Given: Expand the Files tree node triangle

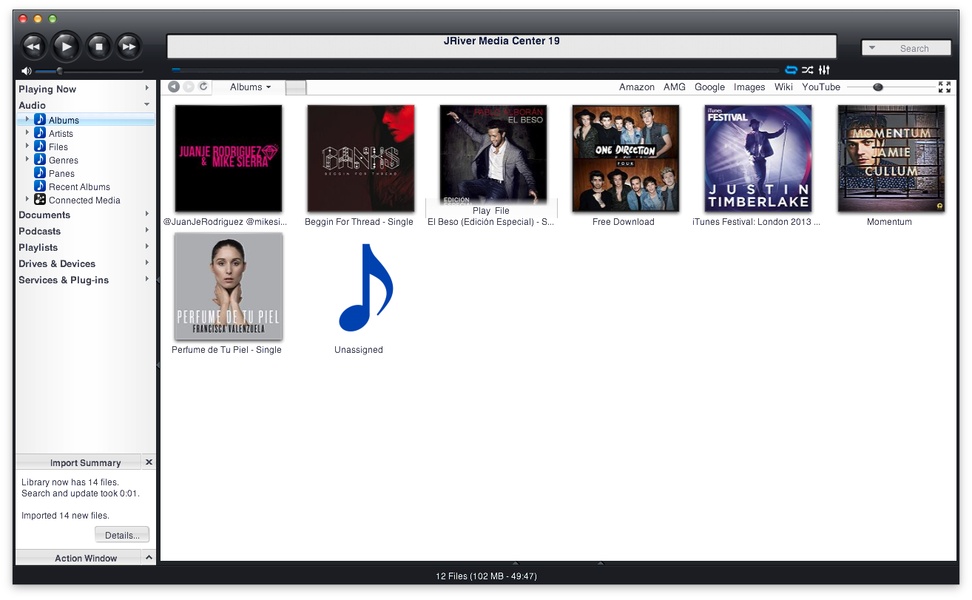Looking at the screenshot, I should point(27,146).
